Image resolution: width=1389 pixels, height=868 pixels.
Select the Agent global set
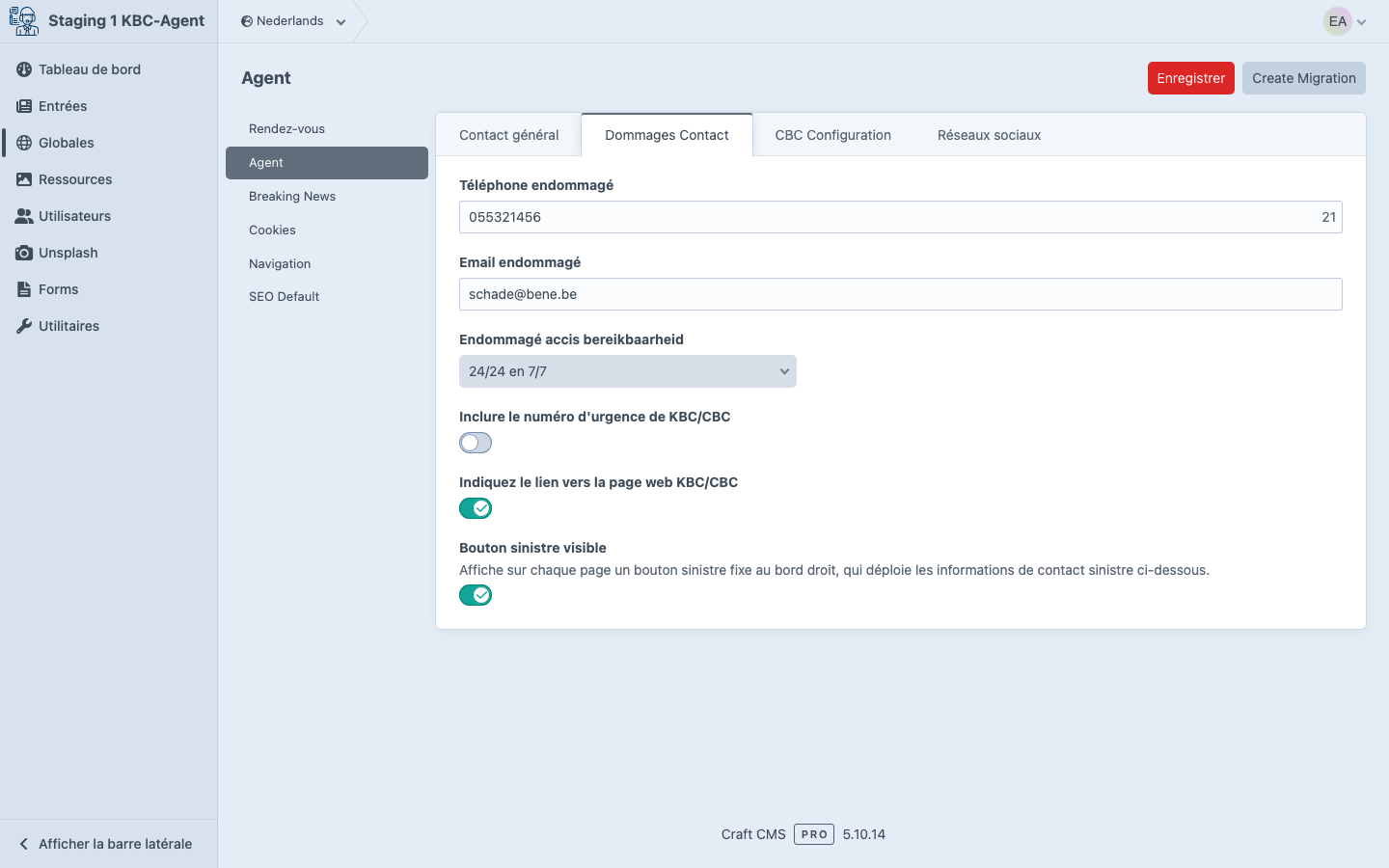327,163
